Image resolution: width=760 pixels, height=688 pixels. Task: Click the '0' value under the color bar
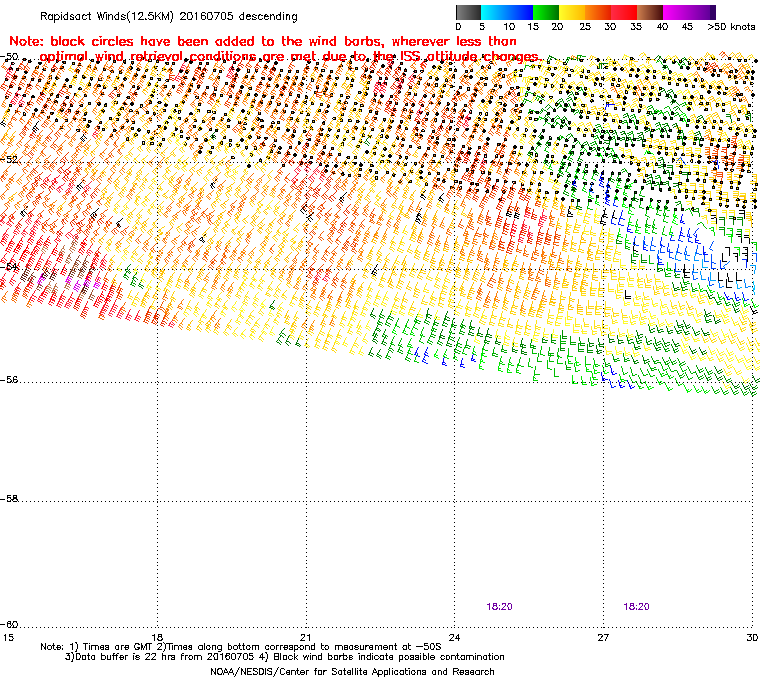click(x=458, y=27)
